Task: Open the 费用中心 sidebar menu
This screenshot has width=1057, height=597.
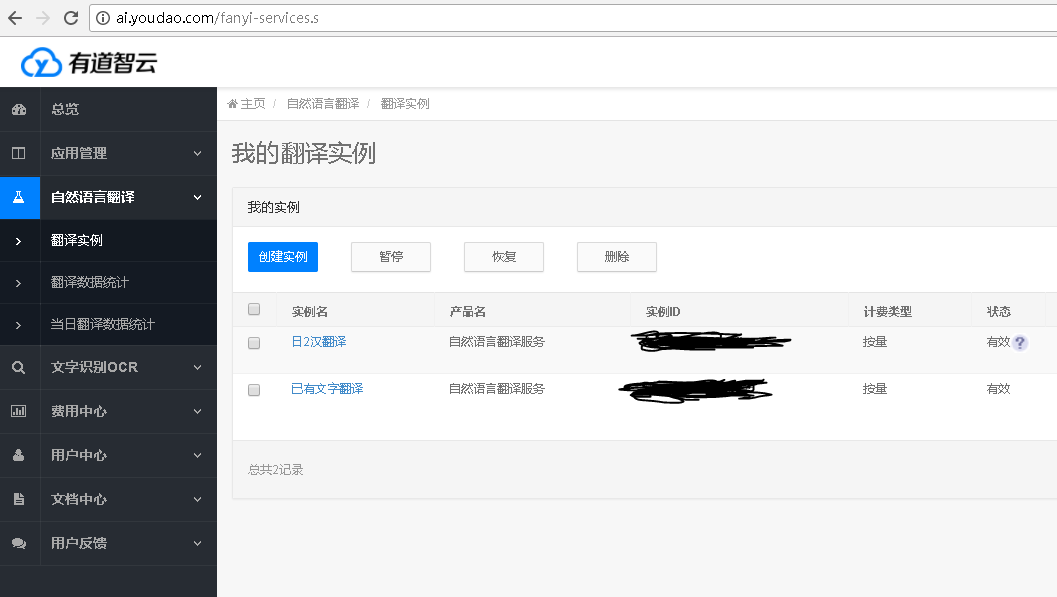Action: click(x=109, y=411)
